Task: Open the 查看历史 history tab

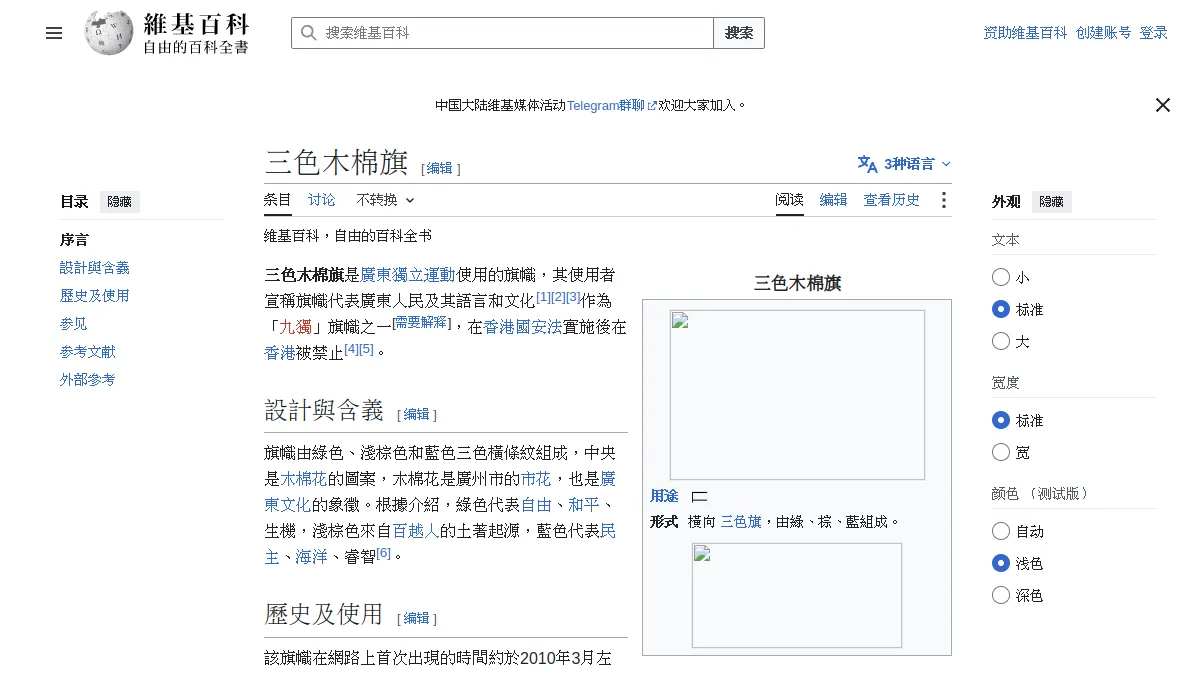Action: pyautogui.click(x=892, y=200)
